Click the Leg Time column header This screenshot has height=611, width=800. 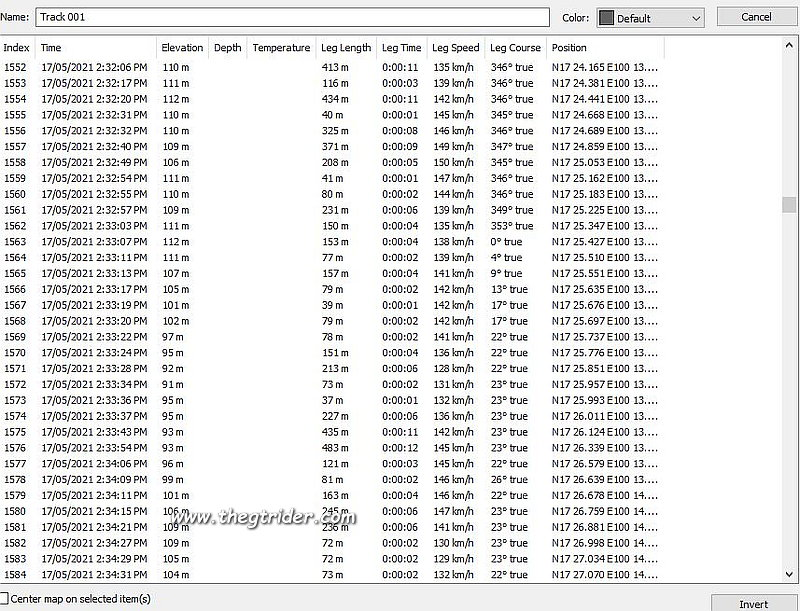(402, 48)
